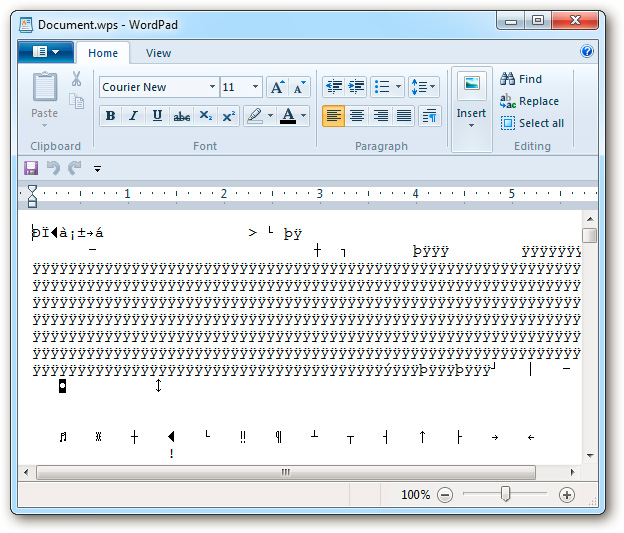This screenshot has width=624, height=533.
Task: Open WordPad Help question mark icon
Action: click(x=587, y=51)
